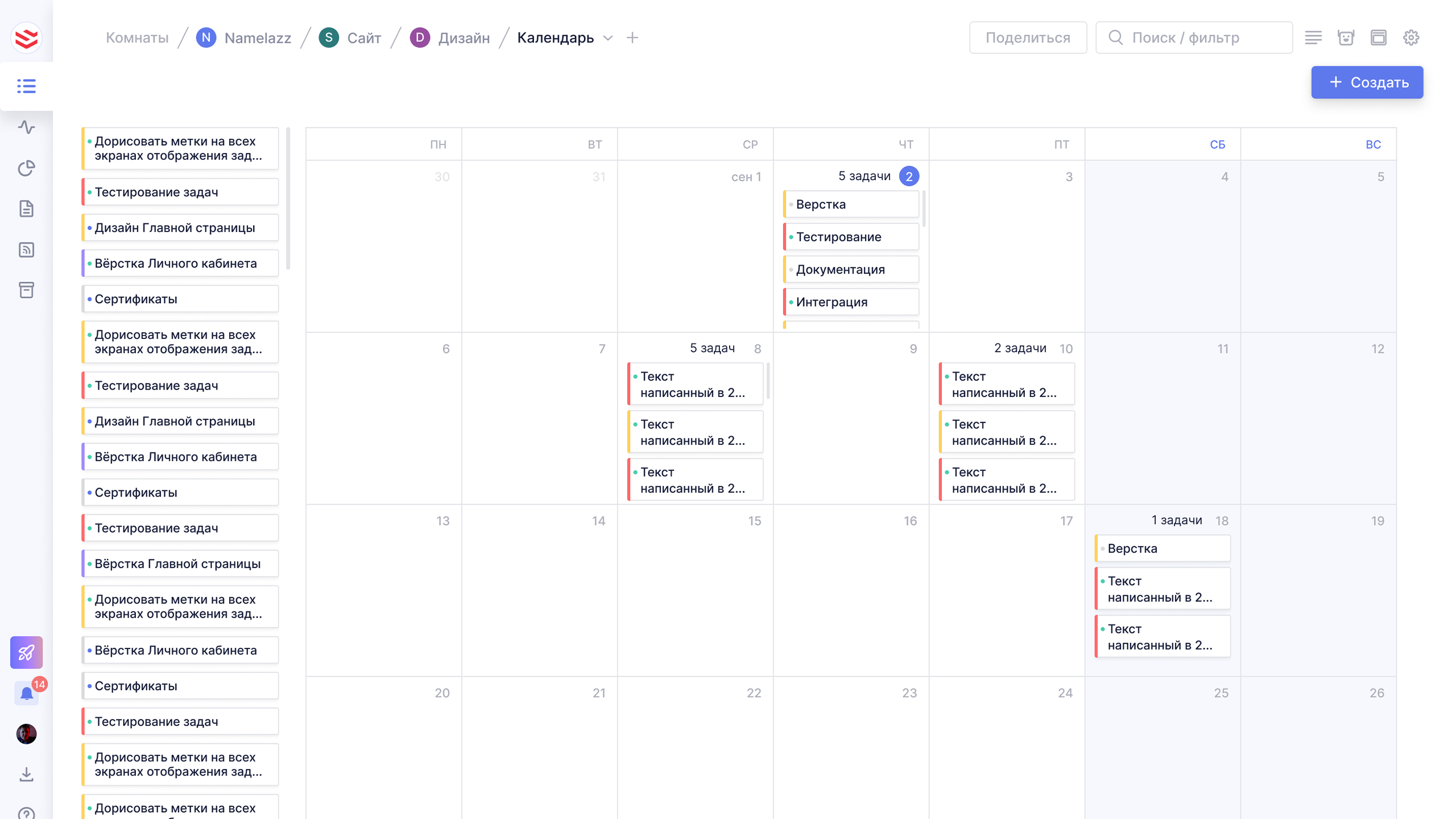Click the download icon in sidebar
The height and width of the screenshot is (819, 1456).
pos(26,774)
